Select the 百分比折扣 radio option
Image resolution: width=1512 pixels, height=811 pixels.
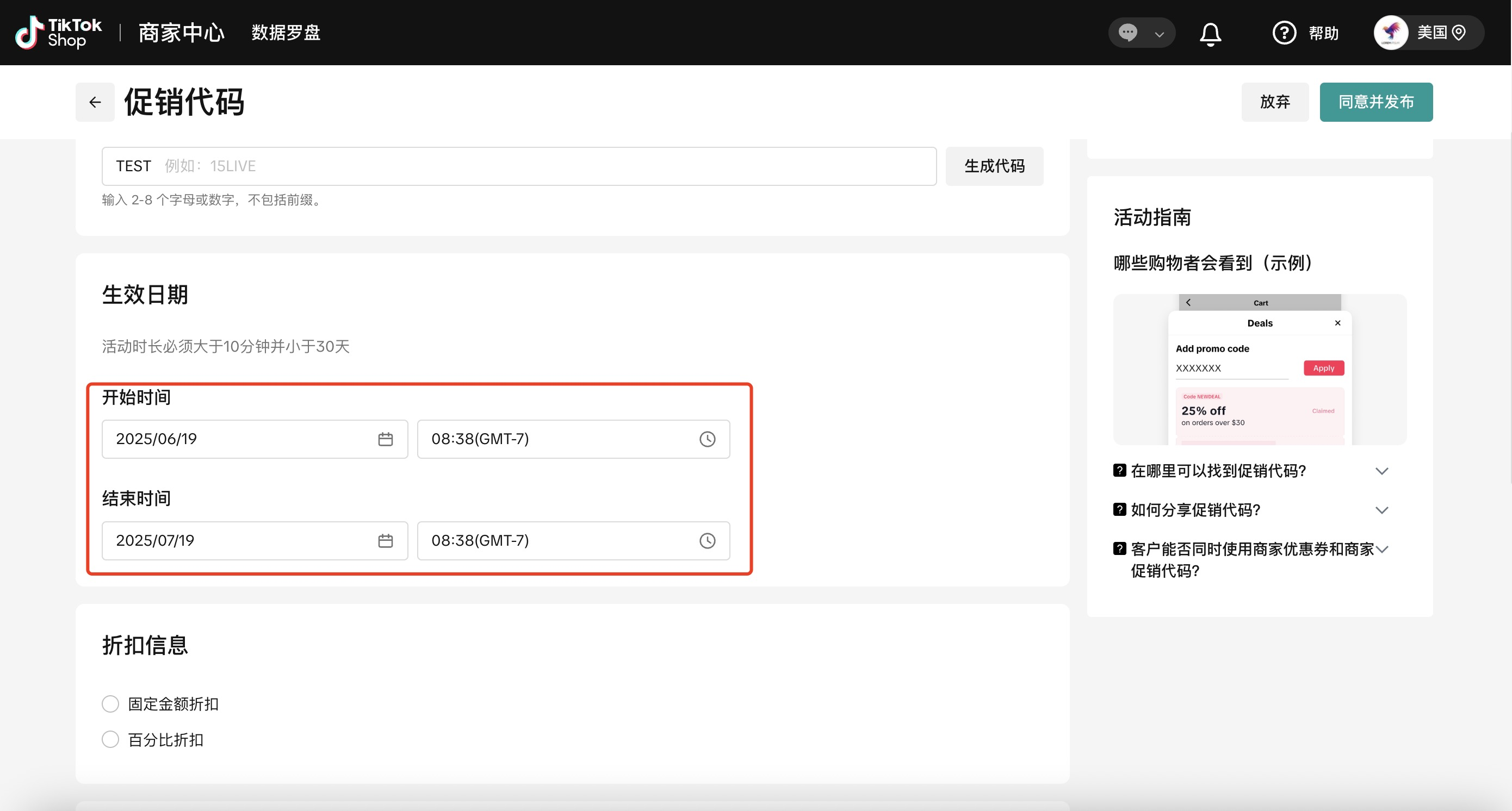tap(110, 739)
